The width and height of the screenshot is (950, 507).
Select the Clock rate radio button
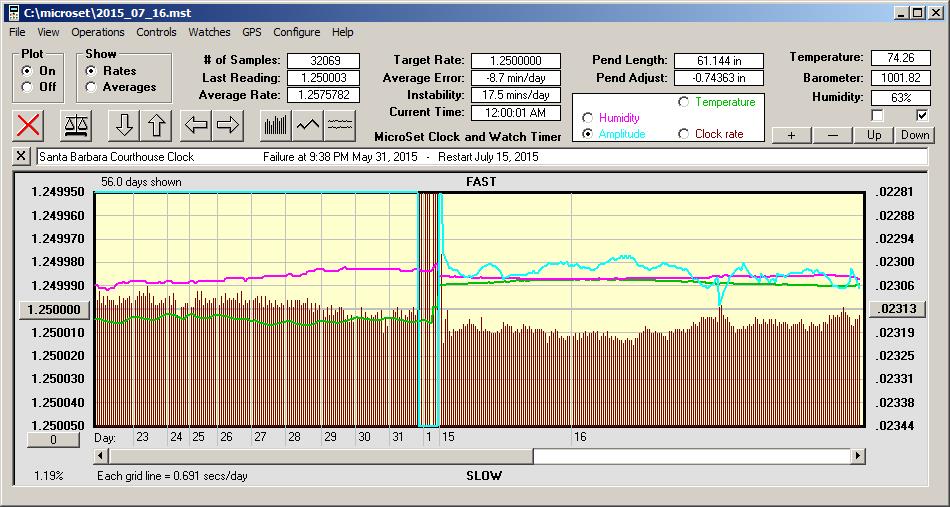pos(683,134)
